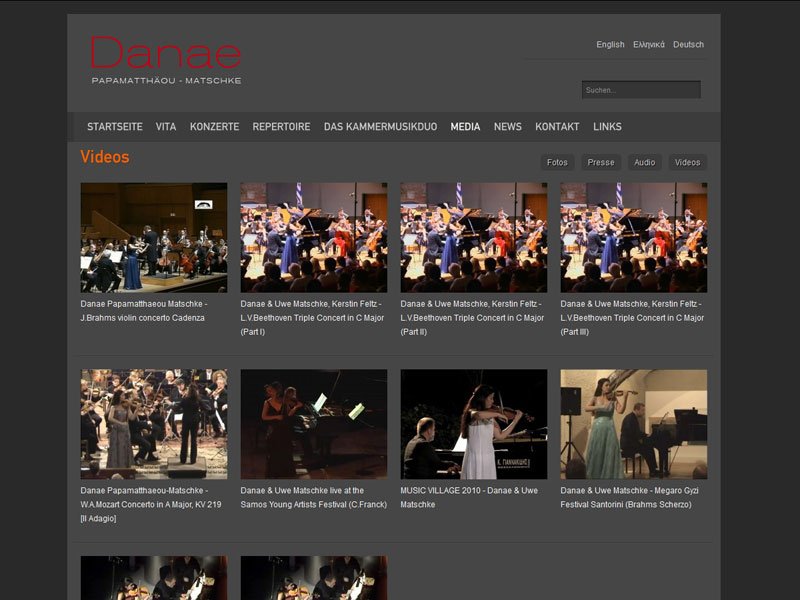Image resolution: width=800 pixels, height=600 pixels.
Task: Open Beethoven Triple Concert Part I thumbnail
Action: (x=314, y=237)
